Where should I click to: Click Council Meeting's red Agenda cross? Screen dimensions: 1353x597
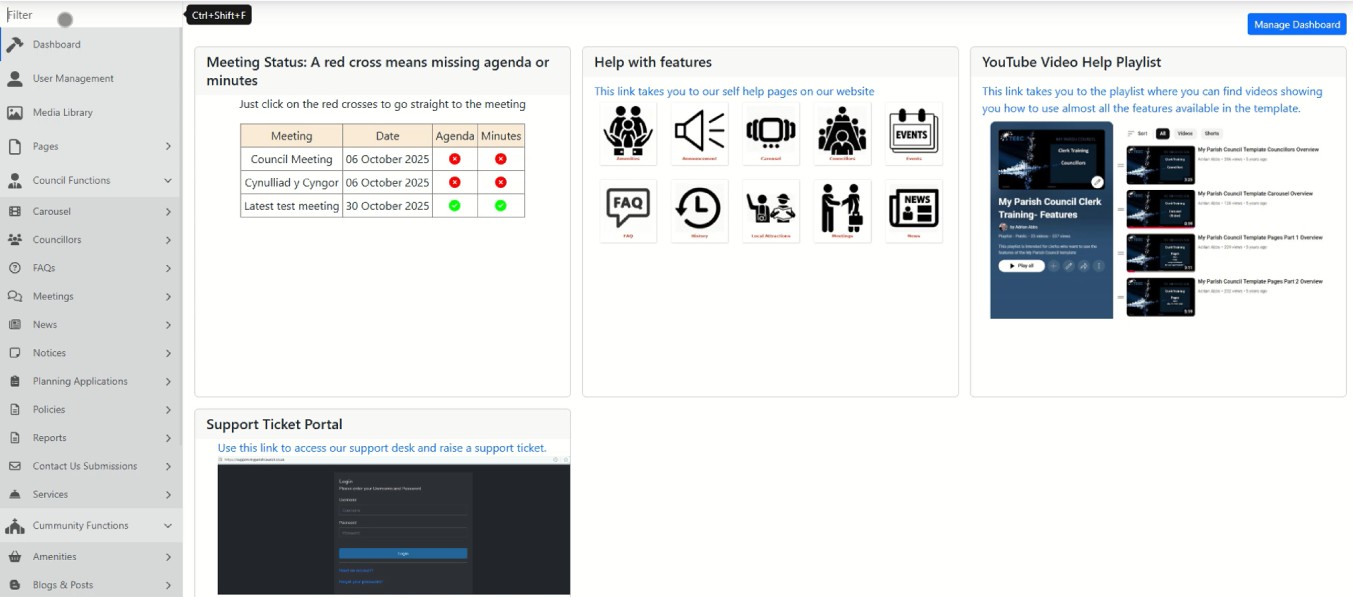click(455, 159)
